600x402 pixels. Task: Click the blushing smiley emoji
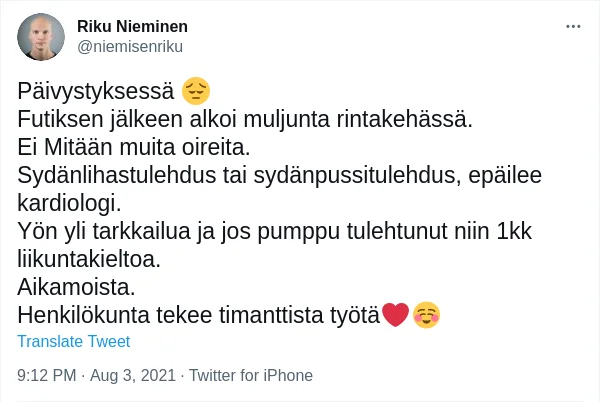coord(427,315)
